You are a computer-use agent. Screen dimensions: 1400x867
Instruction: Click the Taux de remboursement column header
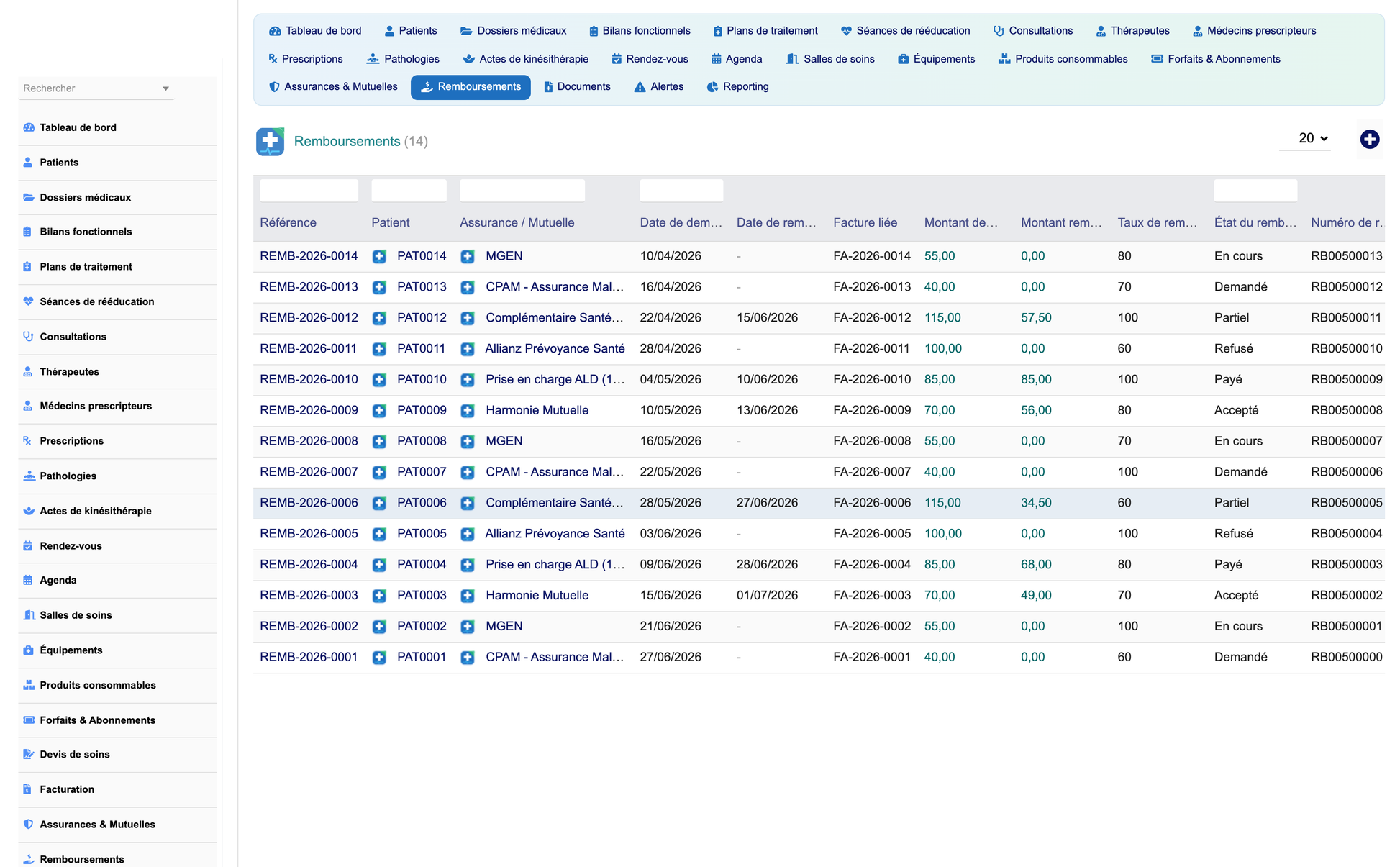coord(1157,223)
